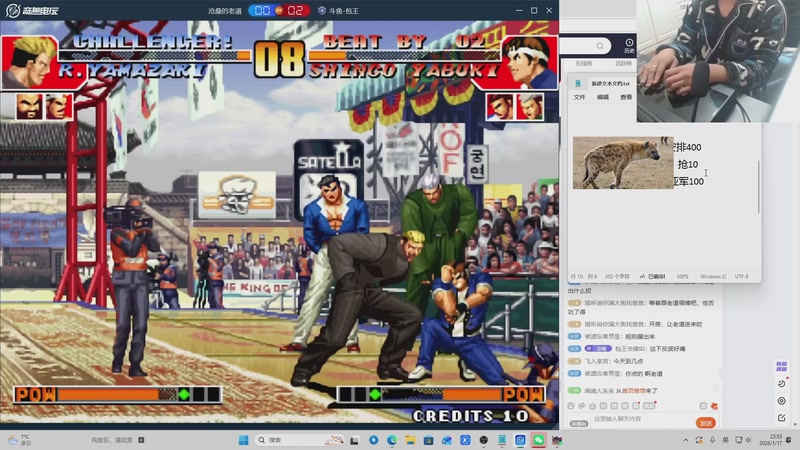Open the green WeChat taskbar icon
This screenshot has height=450, width=800.
[x=539, y=440]
